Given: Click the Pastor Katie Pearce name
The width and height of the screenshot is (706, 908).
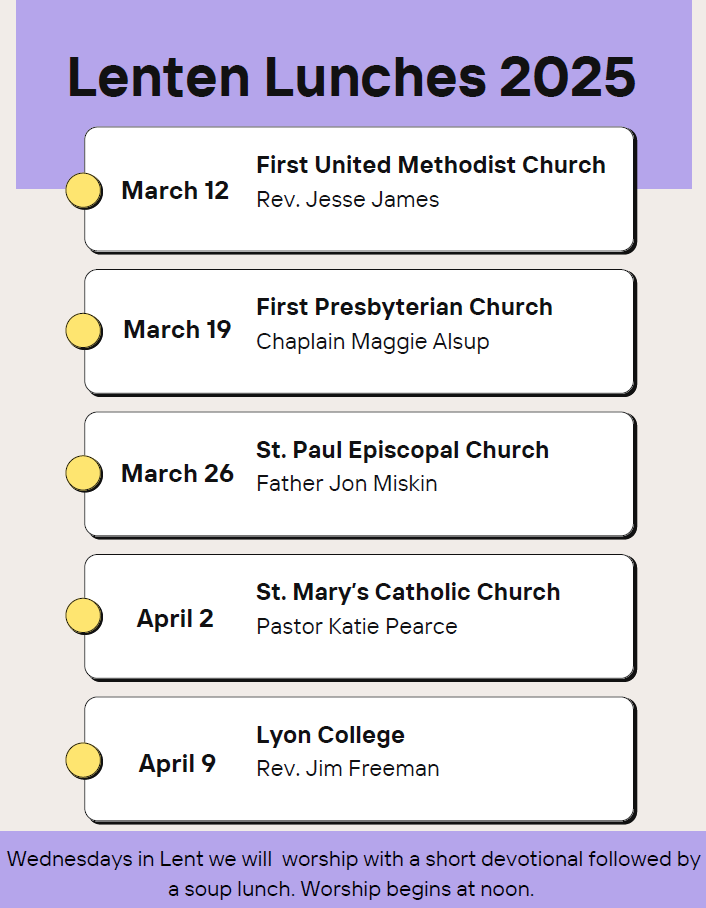Looking at the screenshot, I should (x=357, y=627).
